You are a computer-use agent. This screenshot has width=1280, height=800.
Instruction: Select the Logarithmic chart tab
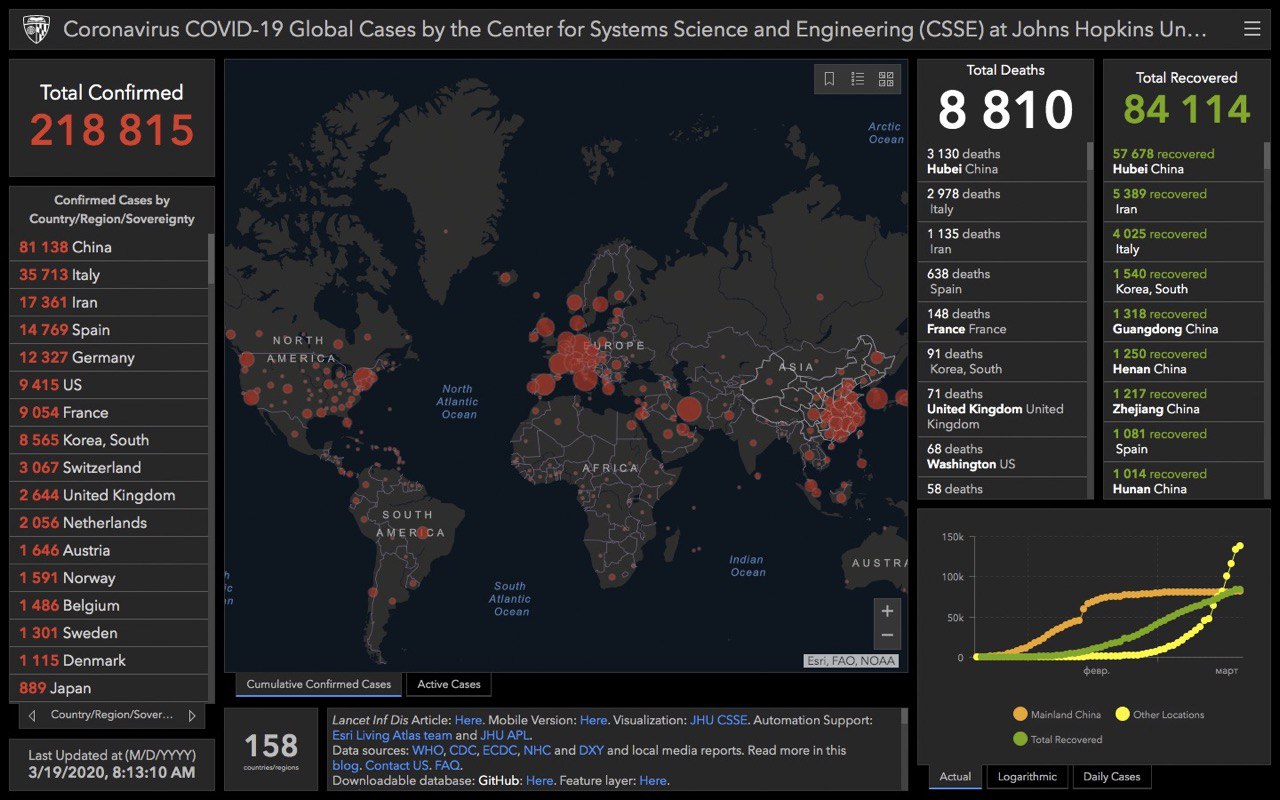click(x=1027, y=777)
